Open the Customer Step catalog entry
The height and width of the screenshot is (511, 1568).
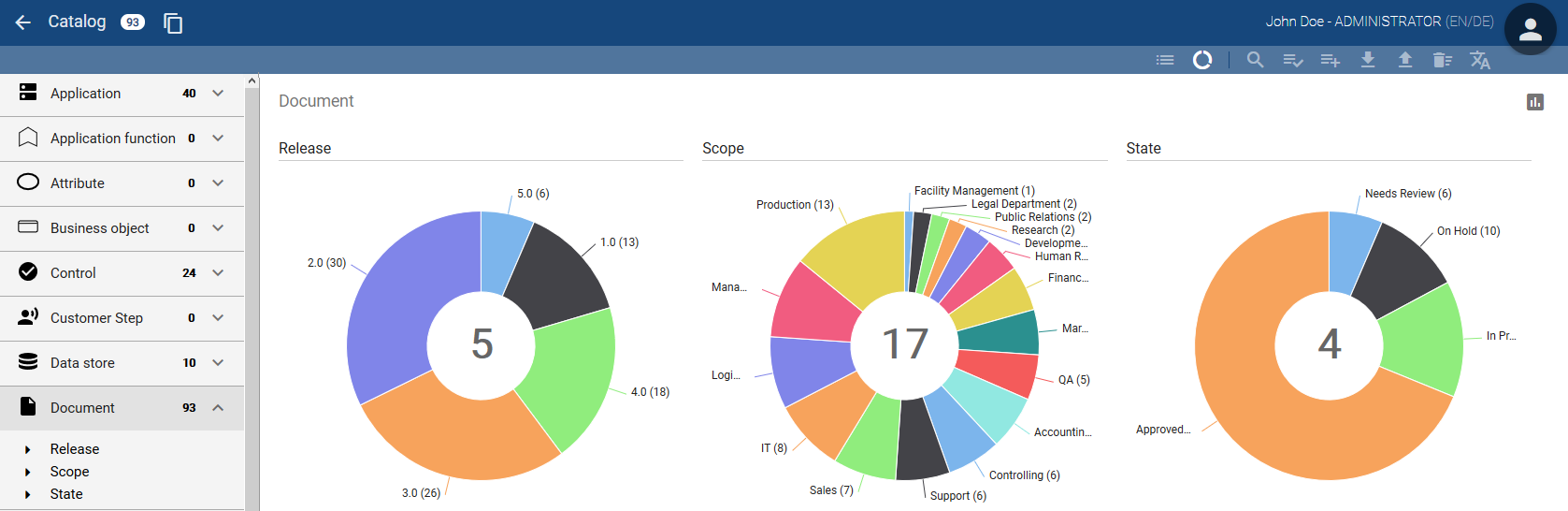pyautogui.click(x=122, y=317)
